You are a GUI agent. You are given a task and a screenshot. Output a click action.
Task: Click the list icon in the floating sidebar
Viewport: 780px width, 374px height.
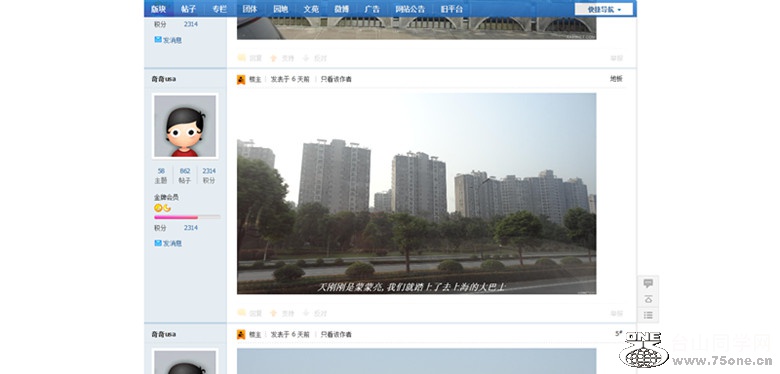click(648, 315)
